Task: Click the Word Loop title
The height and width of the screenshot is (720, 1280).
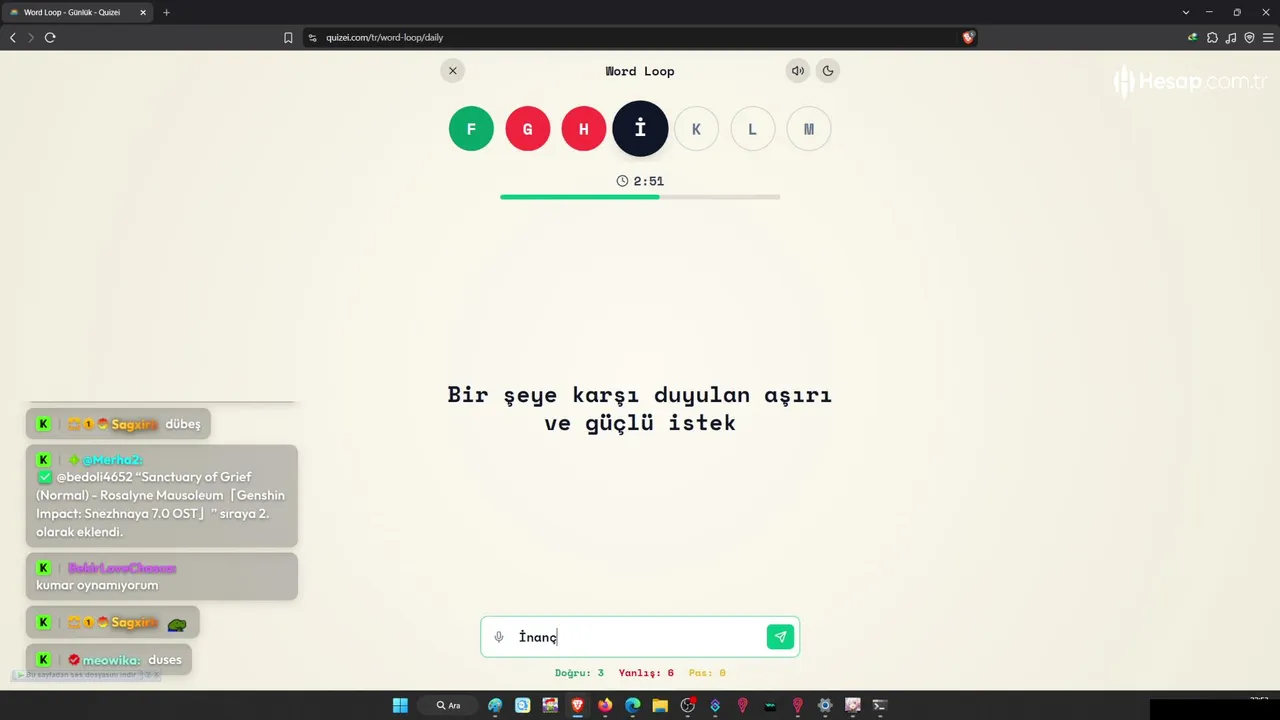Action: tap(640, 71)
